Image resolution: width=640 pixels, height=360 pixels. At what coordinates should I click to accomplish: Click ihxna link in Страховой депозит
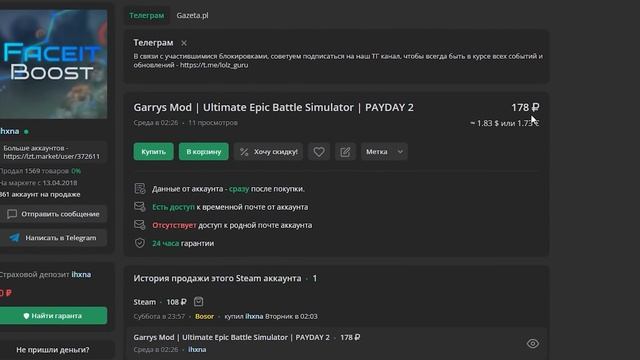click(81, 274)
